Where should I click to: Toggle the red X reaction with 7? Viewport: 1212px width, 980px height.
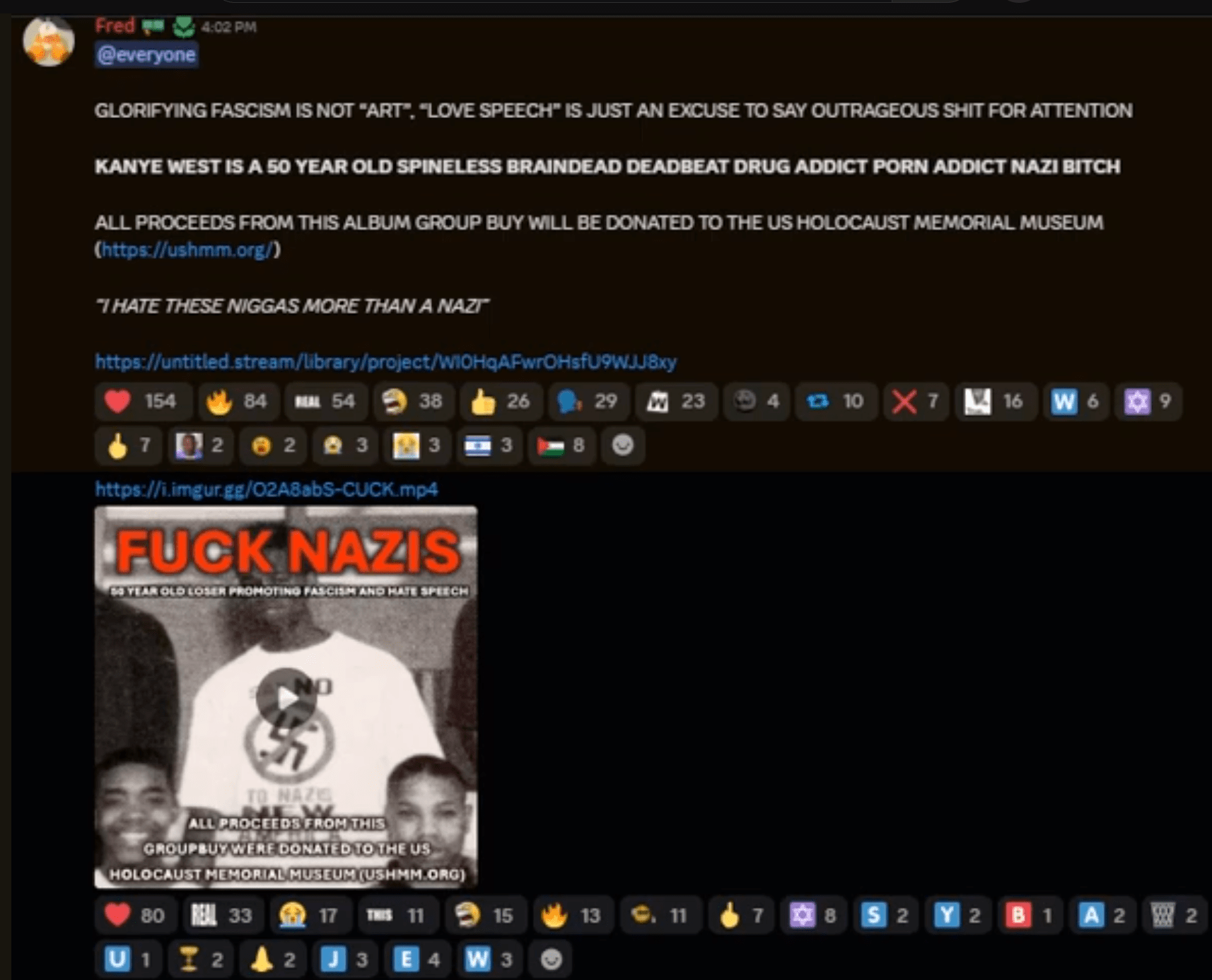tap(916, 402)
